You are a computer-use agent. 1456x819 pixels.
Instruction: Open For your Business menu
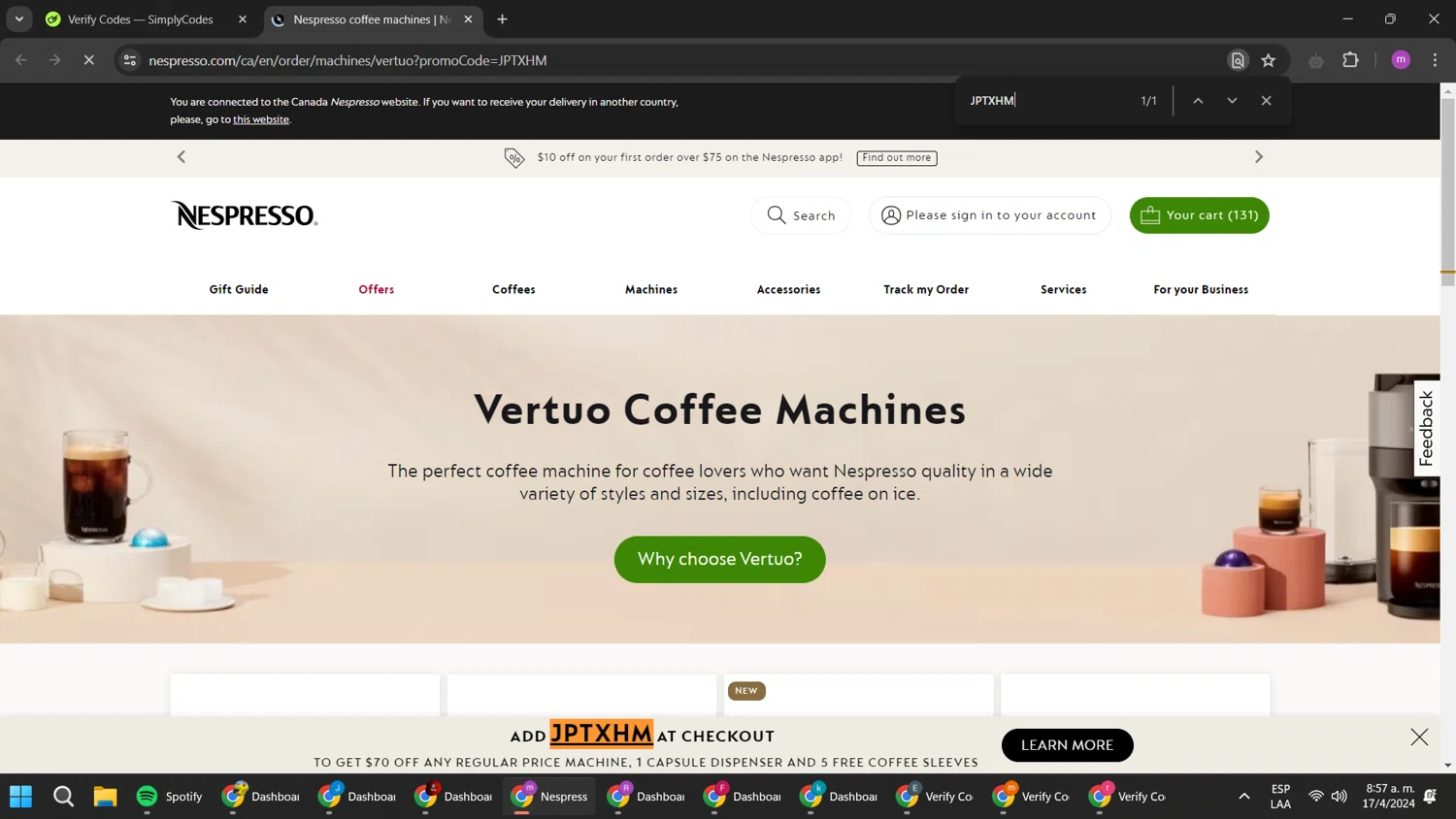[1201, 289]
